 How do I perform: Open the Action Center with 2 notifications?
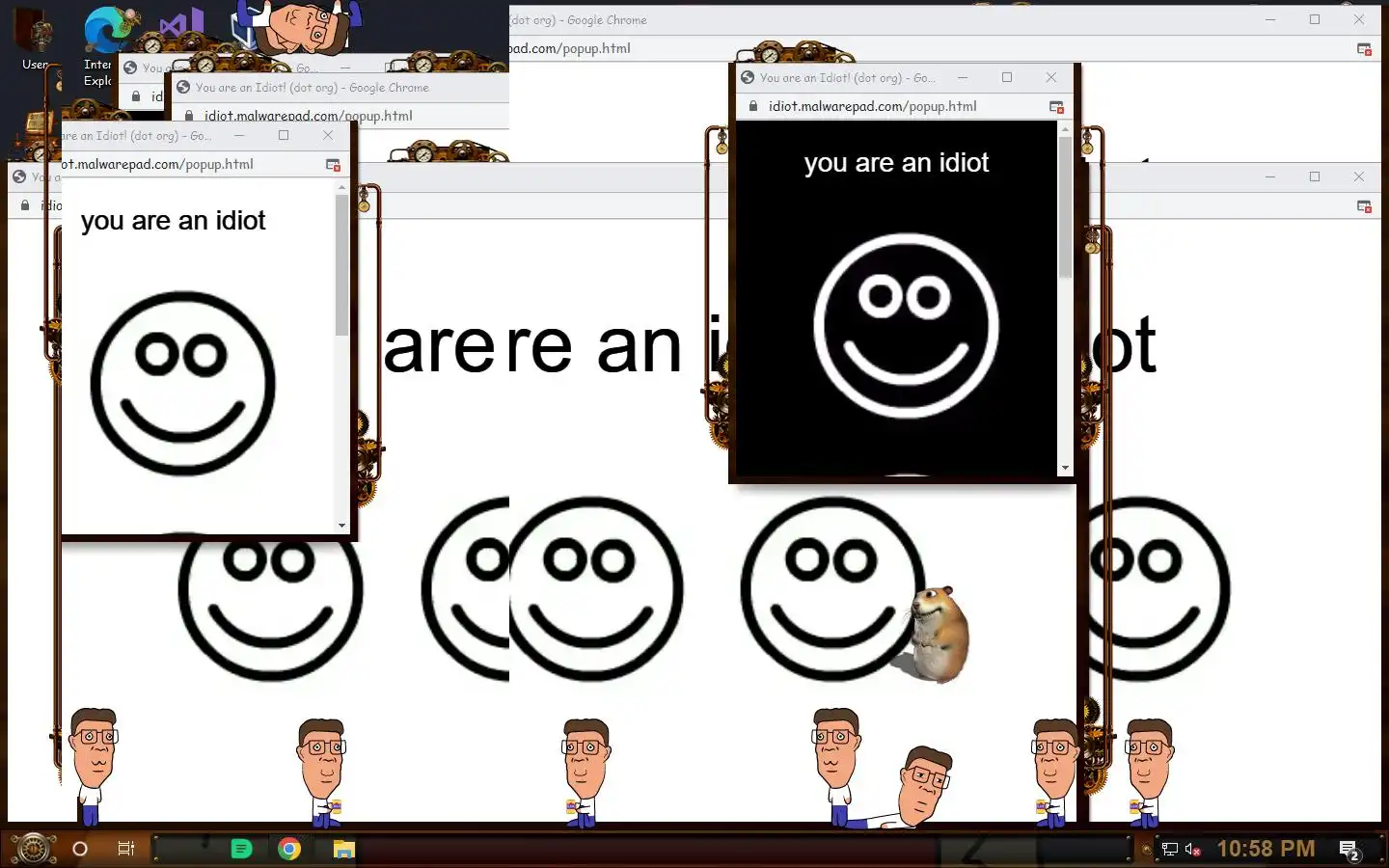pyautogui.click(x=1349, y=850)
